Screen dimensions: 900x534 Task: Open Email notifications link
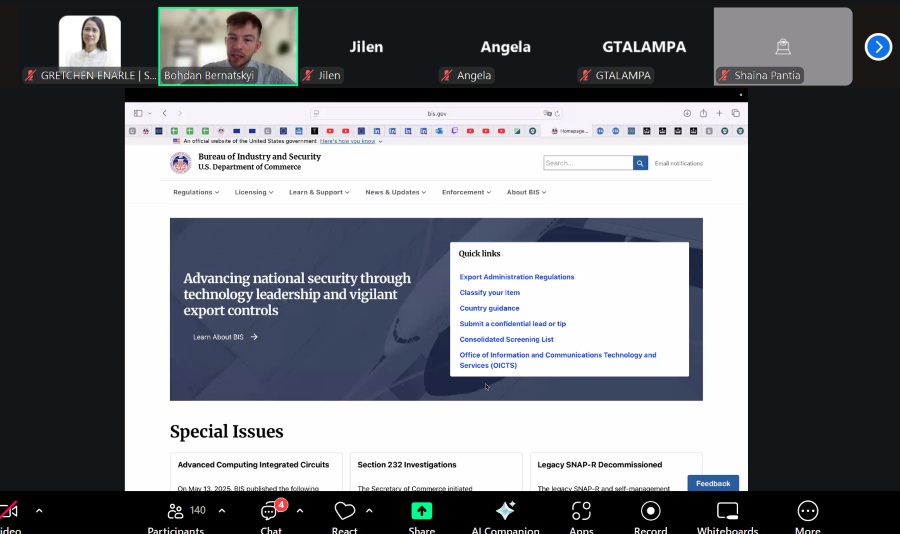click(678, 164)
